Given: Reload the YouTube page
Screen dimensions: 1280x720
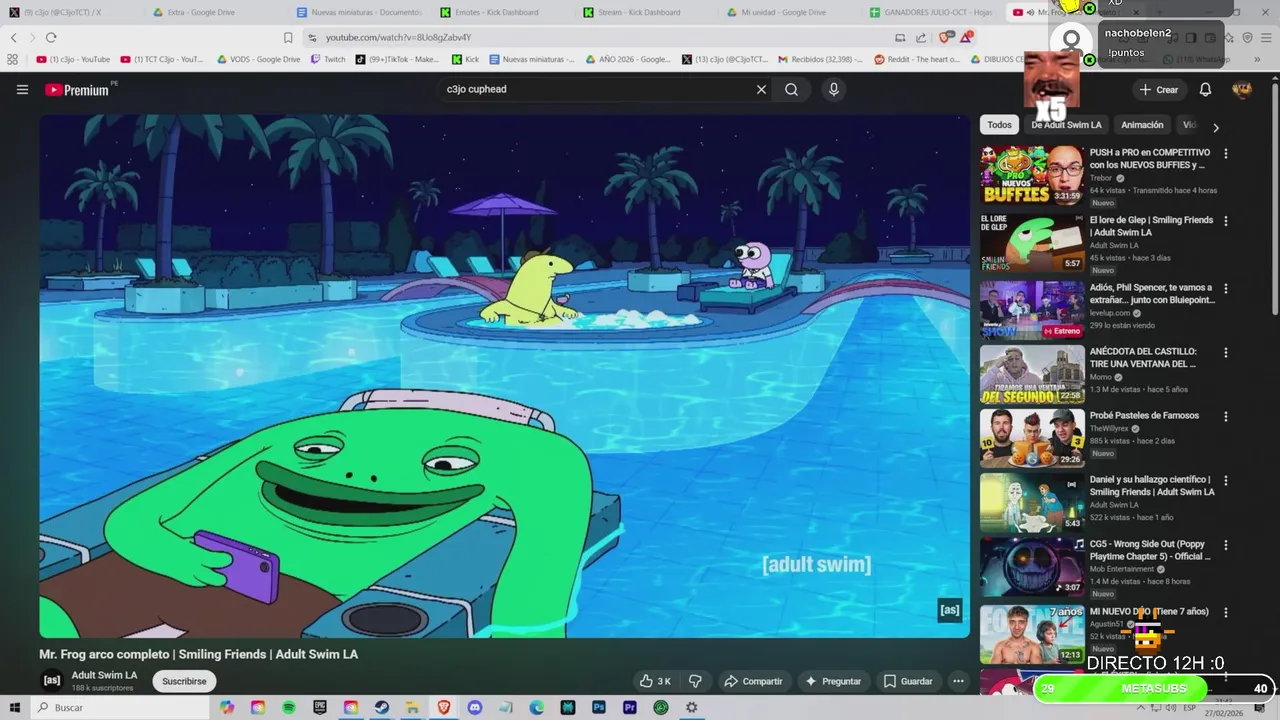Looking at the screenshot, I should click(x=51, y=37).
